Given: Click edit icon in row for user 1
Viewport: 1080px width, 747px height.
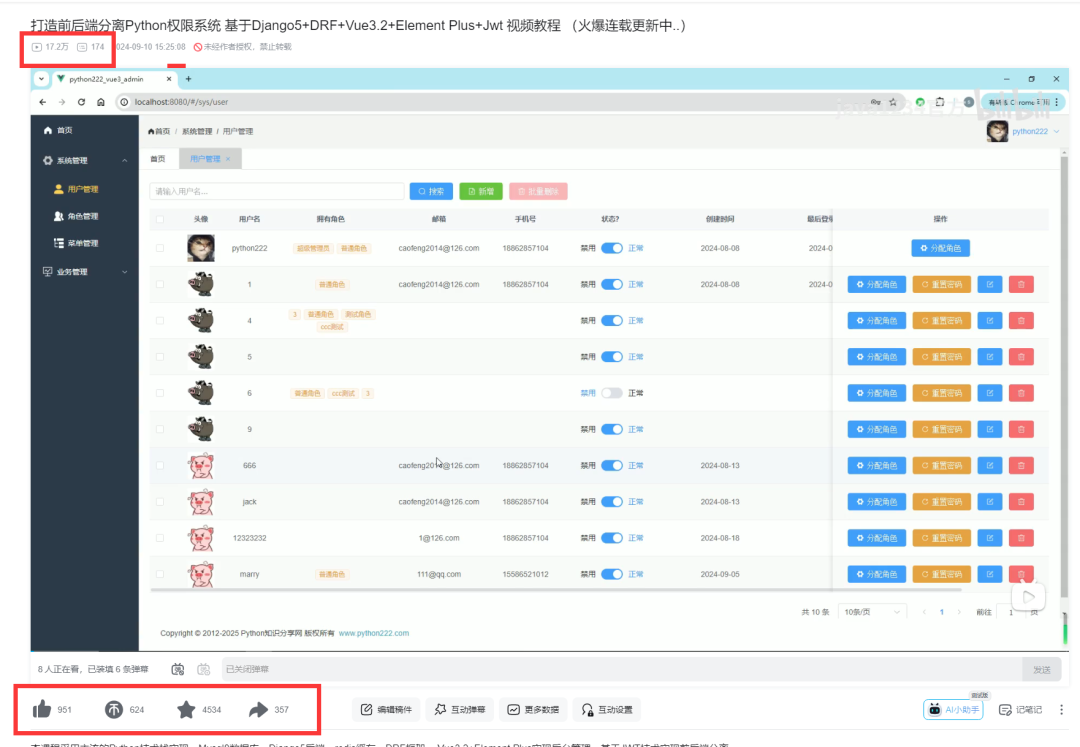Looking at the screenshot, I should click(990, 284).
